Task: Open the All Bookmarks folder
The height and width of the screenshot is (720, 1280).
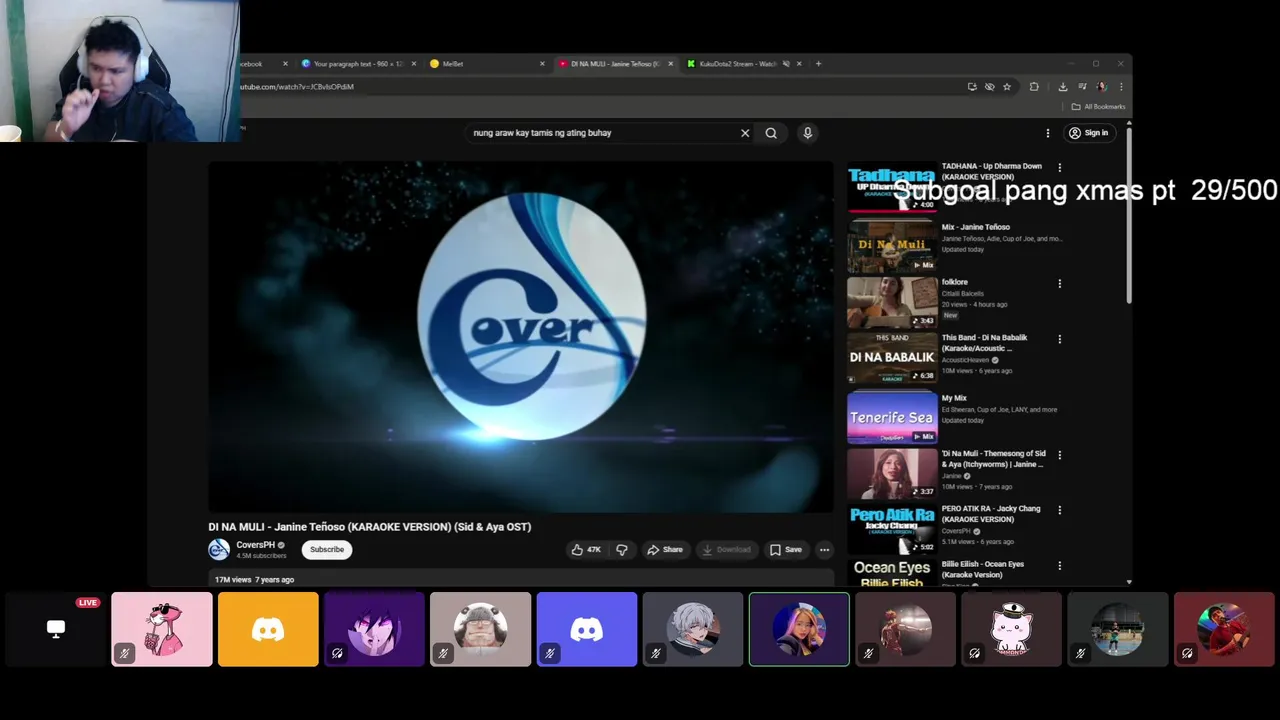Action: tap(1098, 107)
